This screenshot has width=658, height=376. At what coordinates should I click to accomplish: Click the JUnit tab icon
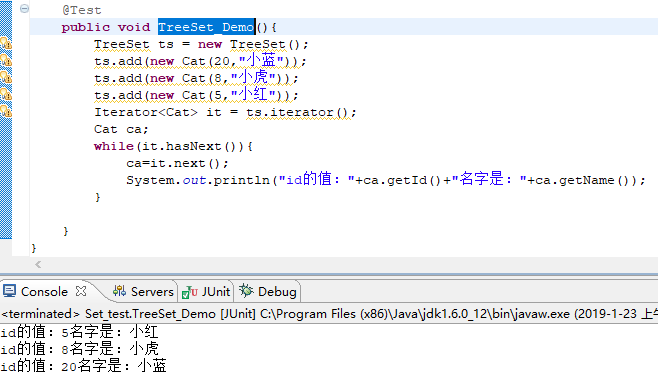190,292
